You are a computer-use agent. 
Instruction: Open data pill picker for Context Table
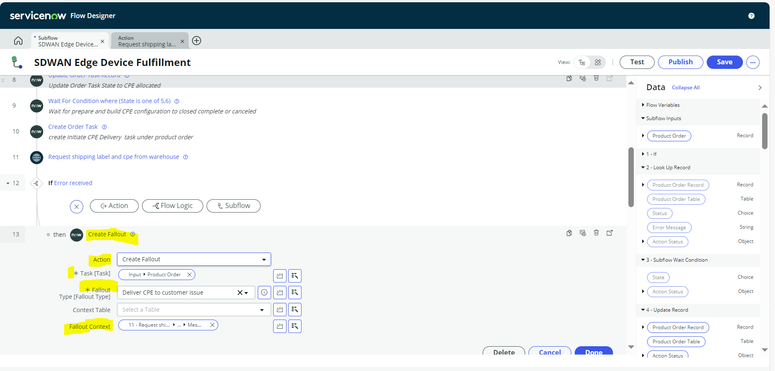[295, 310]
